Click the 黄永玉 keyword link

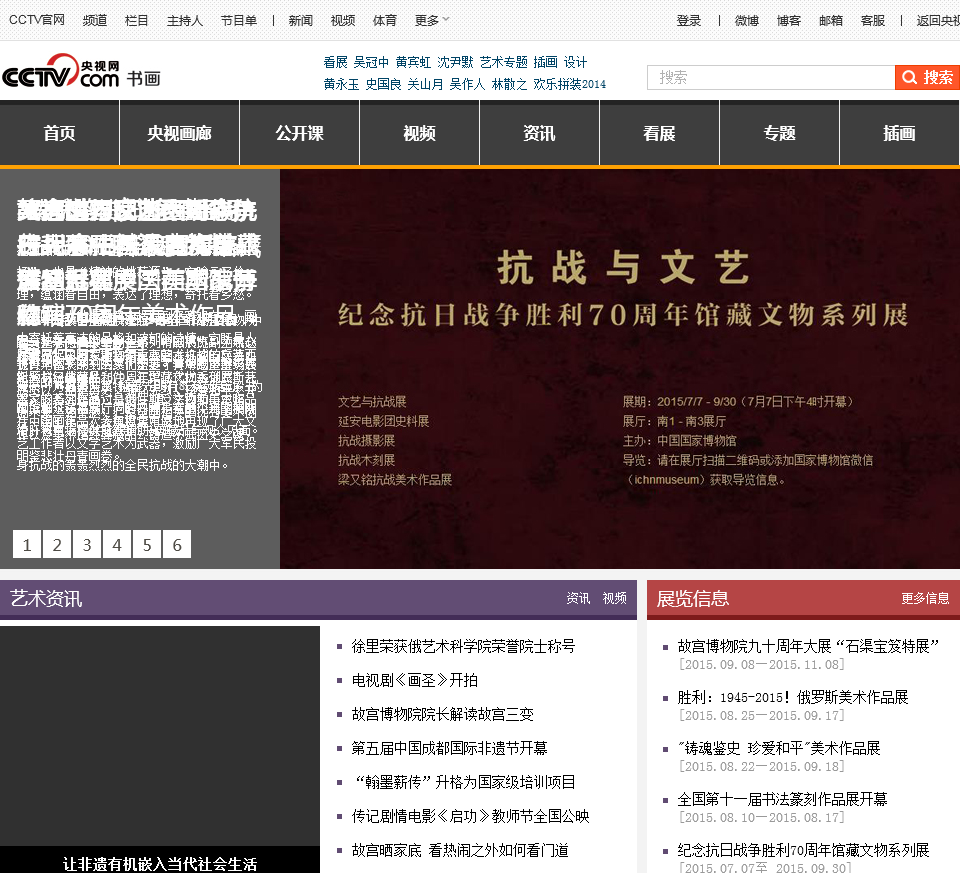pyautogui.click(x=341, y=84)
